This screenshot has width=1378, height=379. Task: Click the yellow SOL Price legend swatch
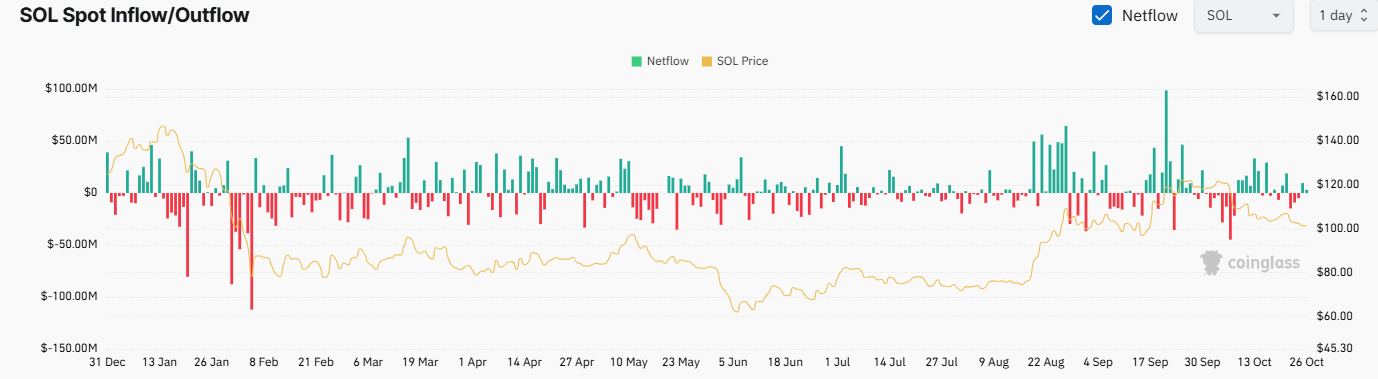[x=707, y=61]
